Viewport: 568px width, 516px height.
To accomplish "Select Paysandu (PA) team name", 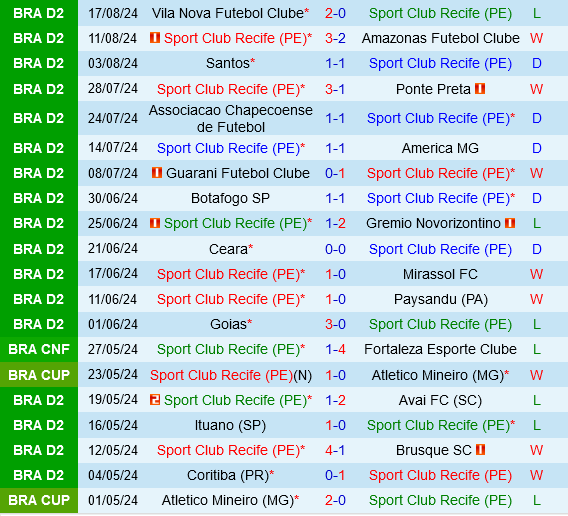I will (441, 299).
